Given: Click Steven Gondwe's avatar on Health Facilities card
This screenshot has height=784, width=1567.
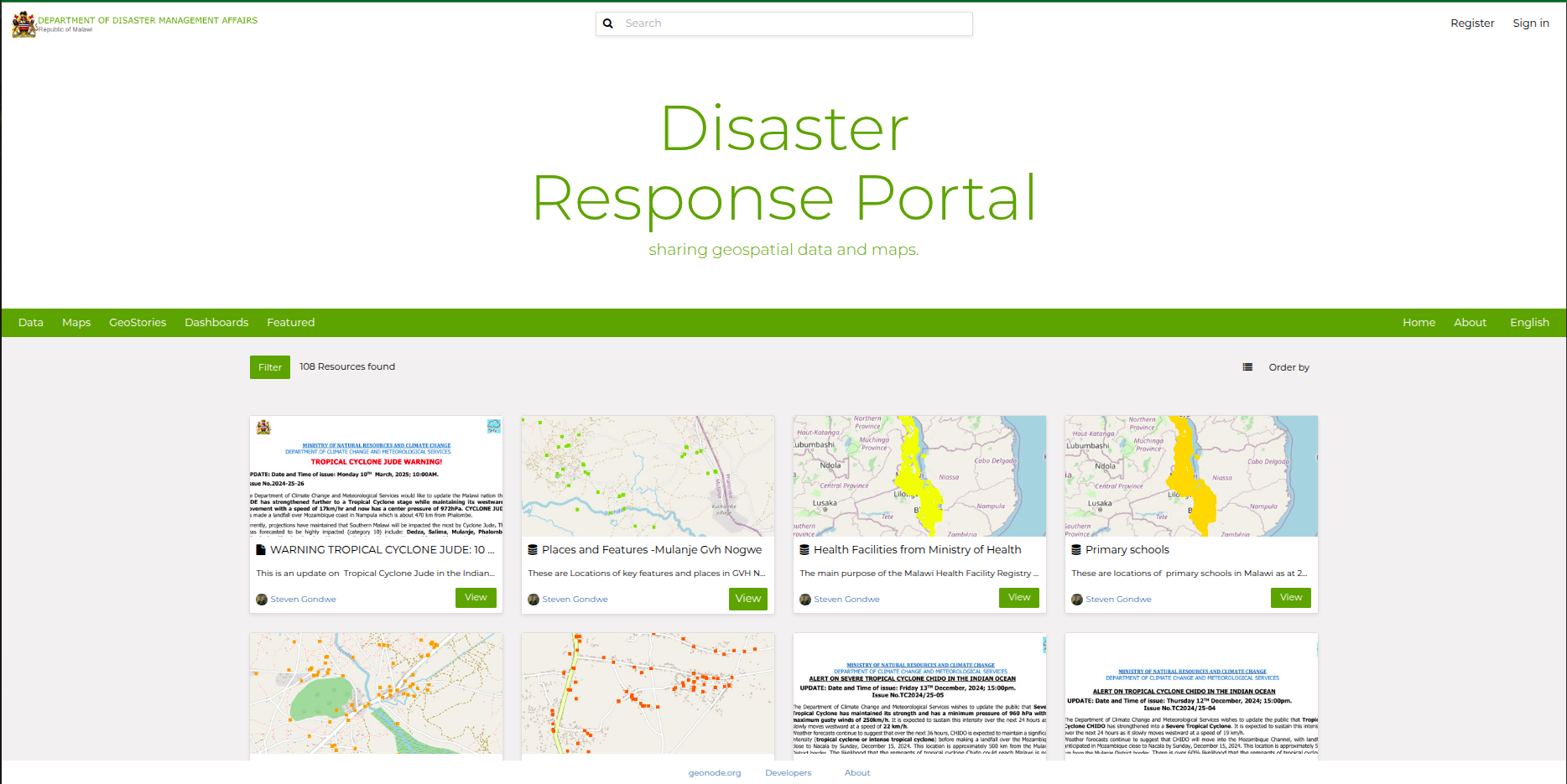Looking at the screenshot, I should [804, 599].
